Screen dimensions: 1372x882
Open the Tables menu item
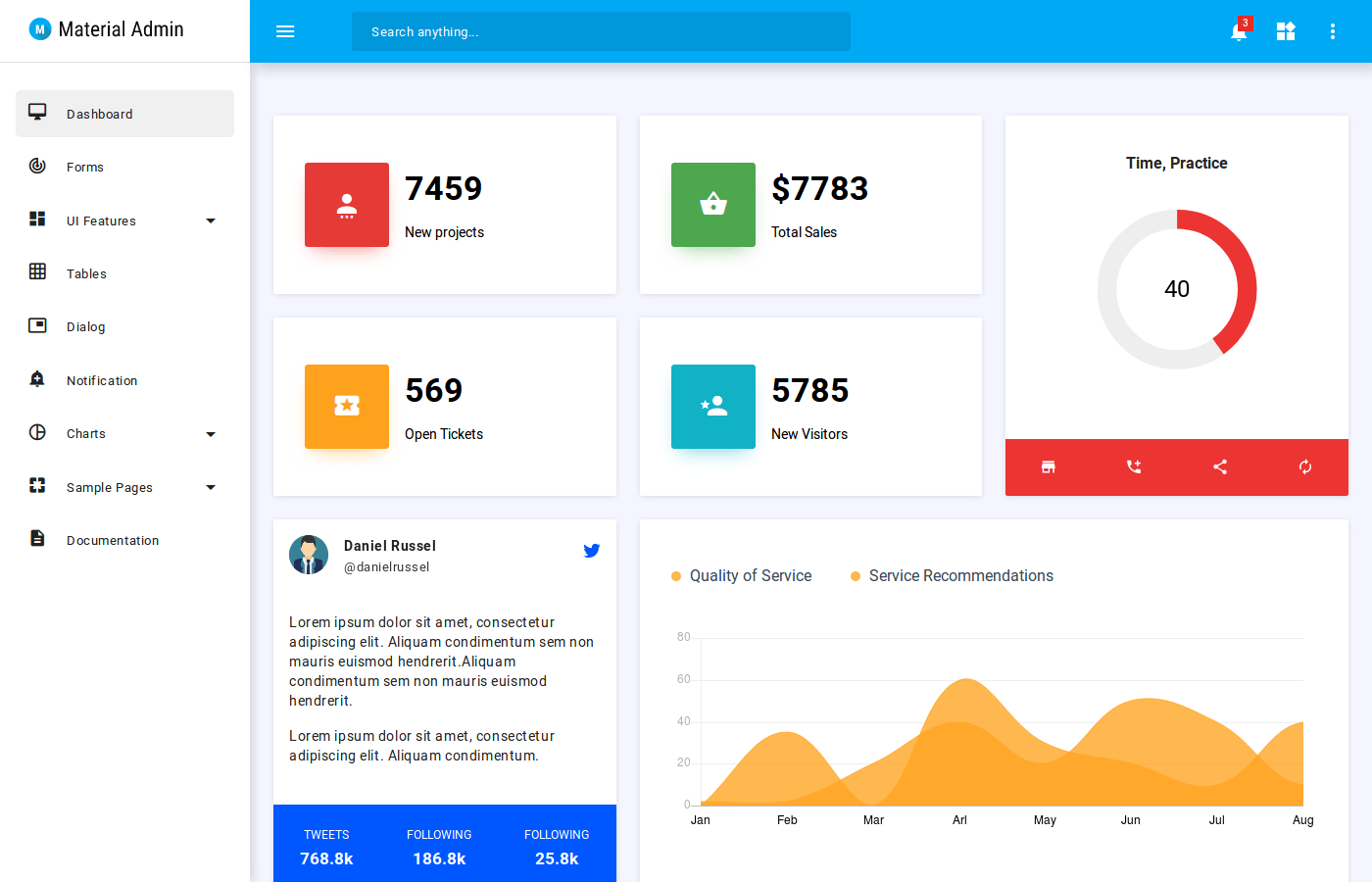[x=124, y=273]
